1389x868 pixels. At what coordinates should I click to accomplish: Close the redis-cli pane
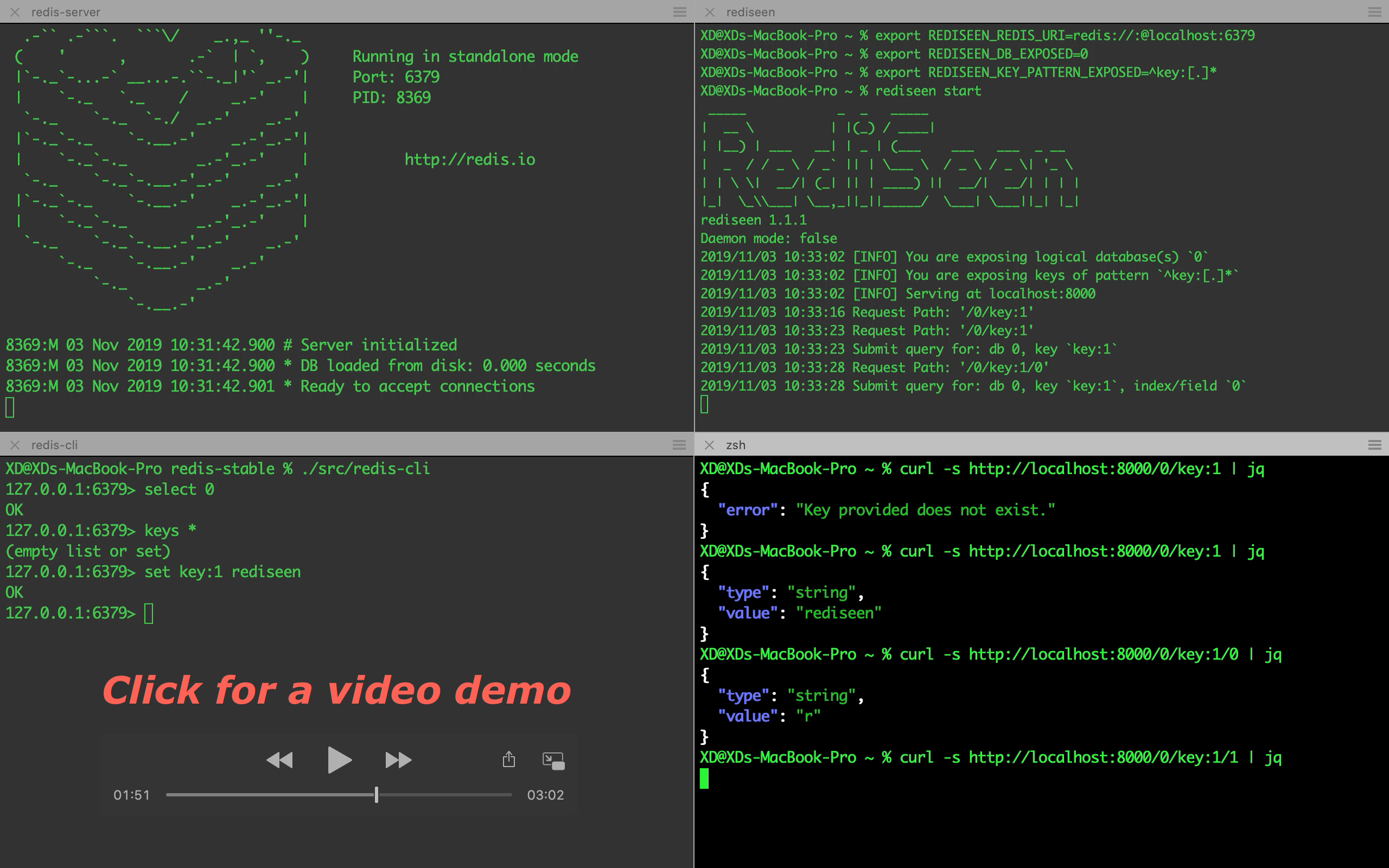(16, 445)
